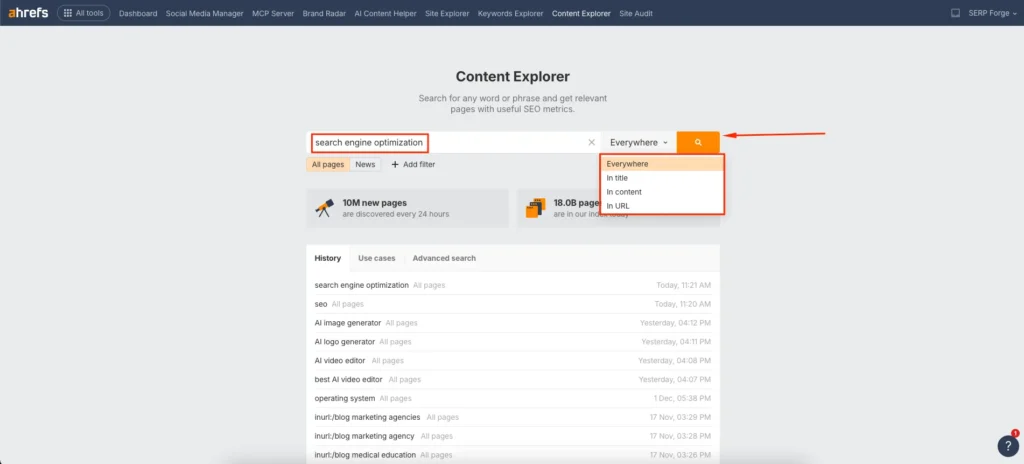Viewport: 1024px width, 464px height.
Task: Open history entry inurl:/blog marketing agencies
Action: coord(368,417)
